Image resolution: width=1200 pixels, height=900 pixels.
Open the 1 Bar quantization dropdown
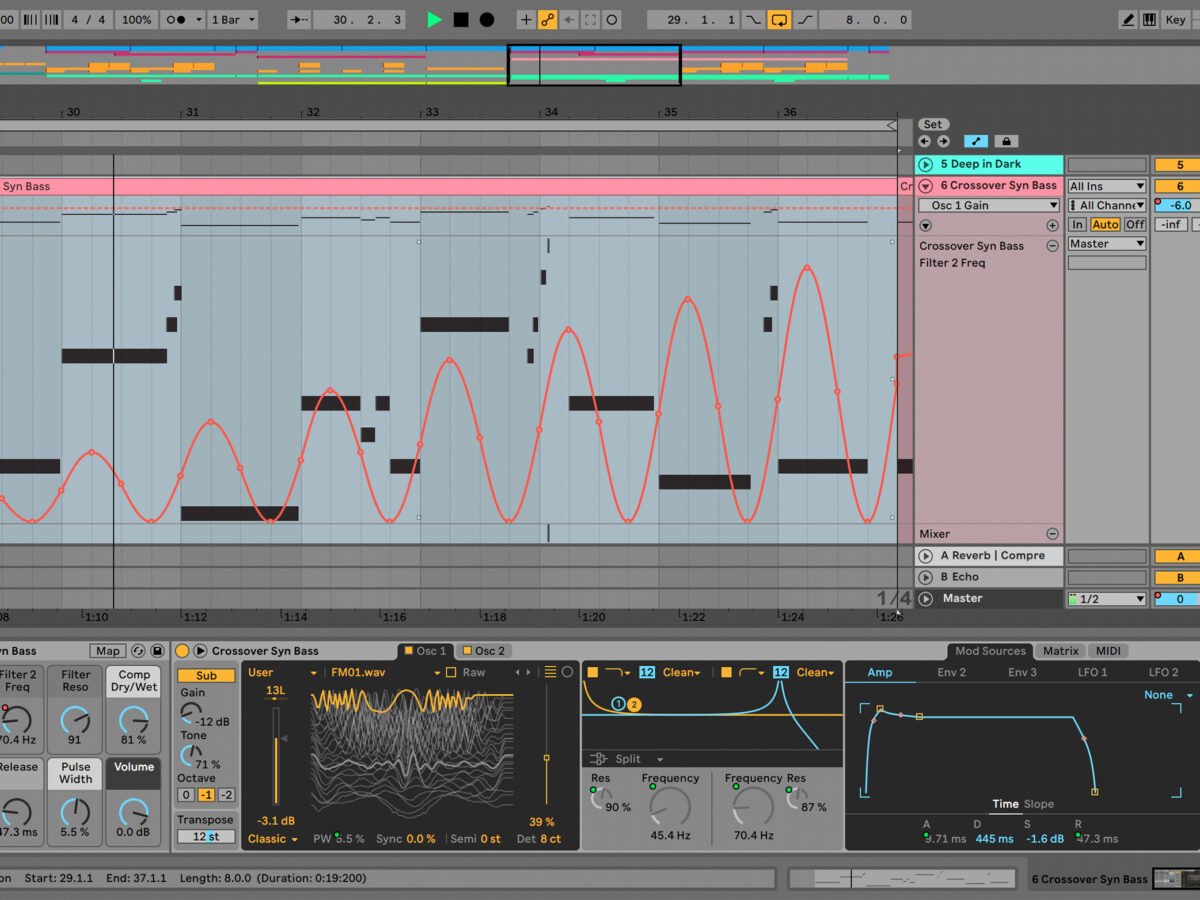[x=234, y=19]
